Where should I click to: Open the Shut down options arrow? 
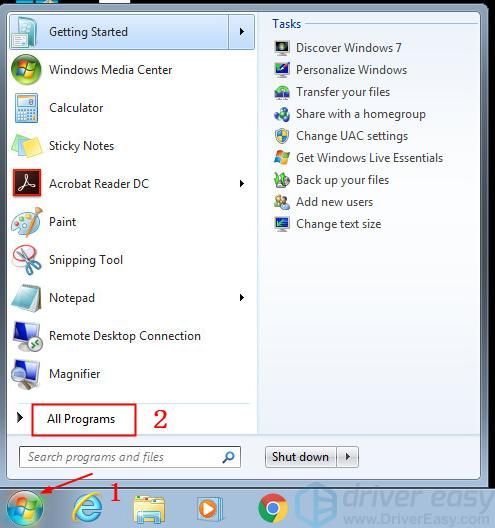pos(348,457)
